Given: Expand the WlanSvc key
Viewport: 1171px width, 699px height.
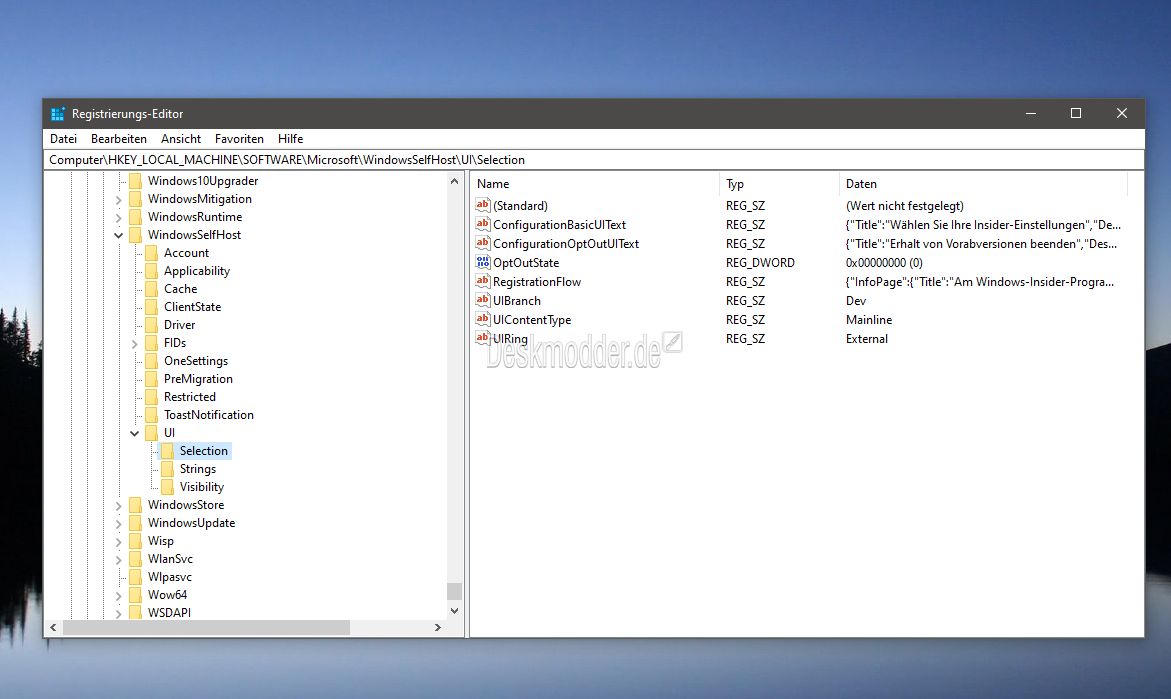Looking at the screenshot, I should pos(119,559).
